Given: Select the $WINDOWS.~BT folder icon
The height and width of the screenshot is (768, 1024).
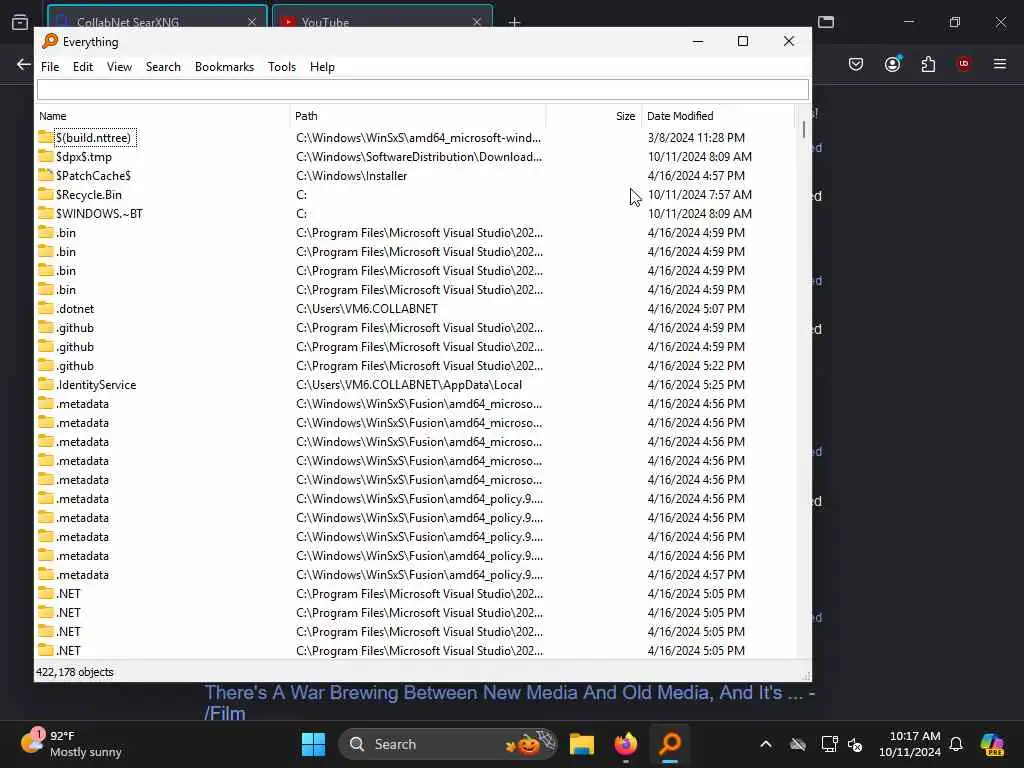Looking at the screenshot, I should [x=45, y=213].
